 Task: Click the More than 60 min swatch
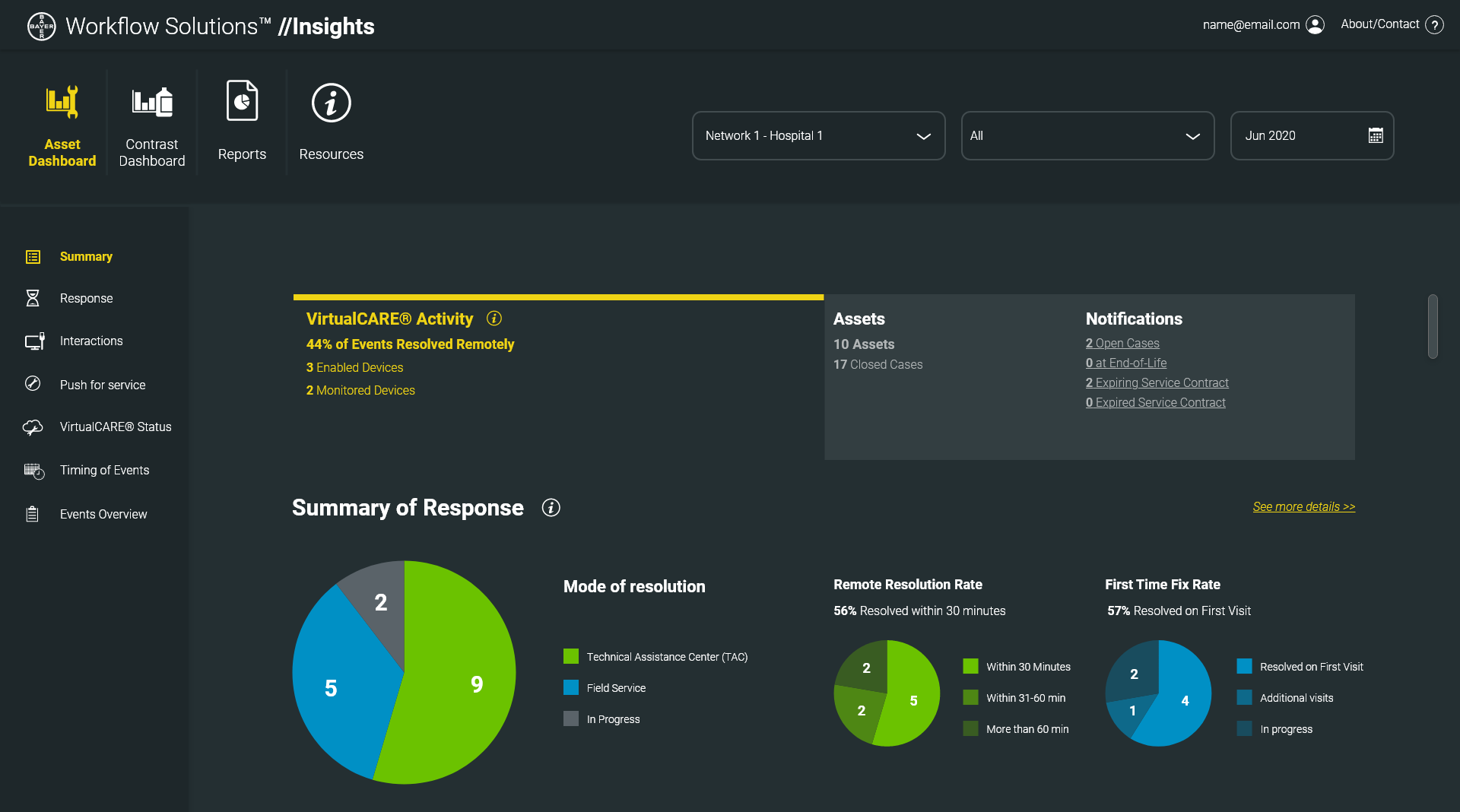coord(970,728)
